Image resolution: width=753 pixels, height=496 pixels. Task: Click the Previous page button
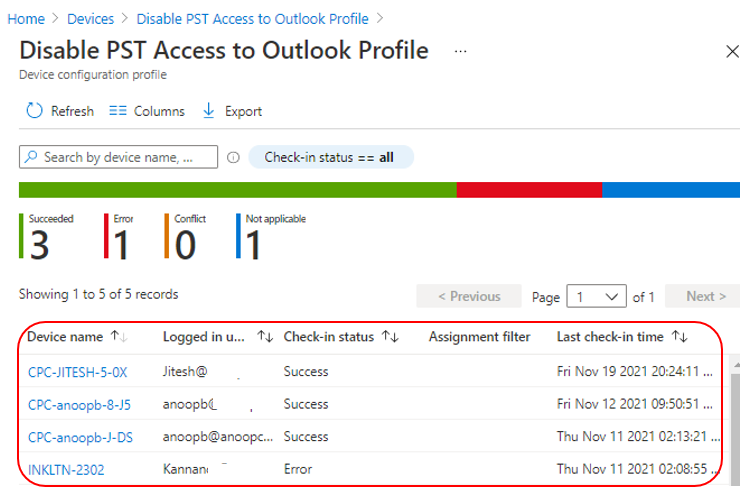point(469,296)
